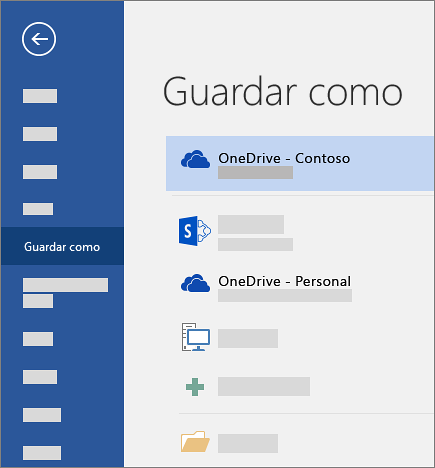Select OneDrive - Personal save location
435x468 pixels.
tap(300, 287)
